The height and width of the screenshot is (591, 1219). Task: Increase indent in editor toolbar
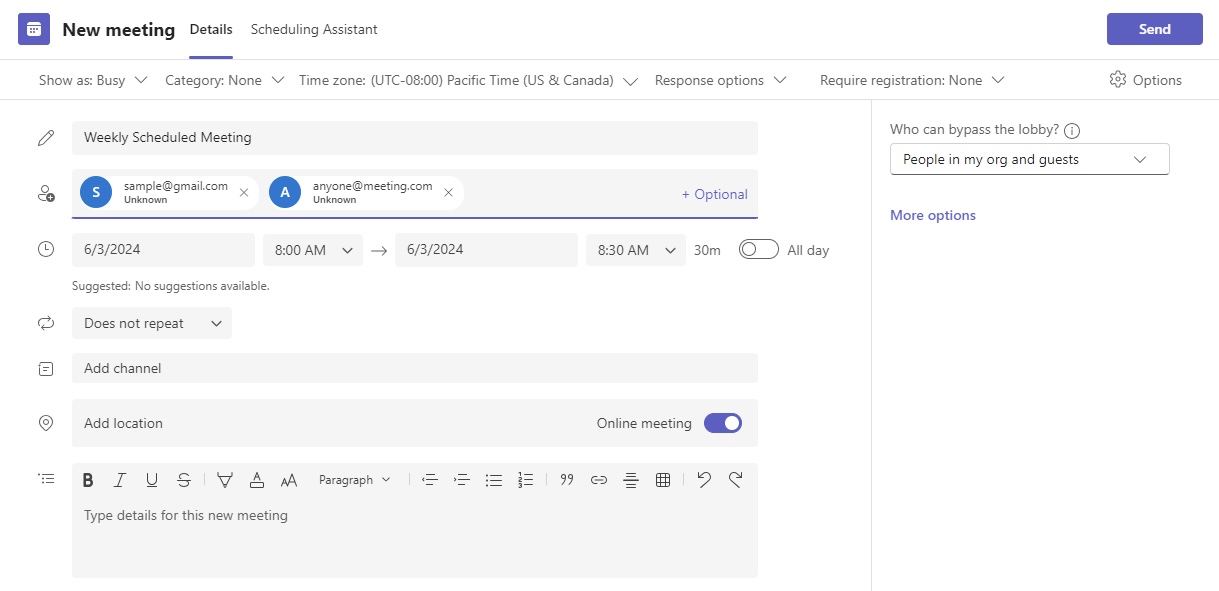[462, 480]
